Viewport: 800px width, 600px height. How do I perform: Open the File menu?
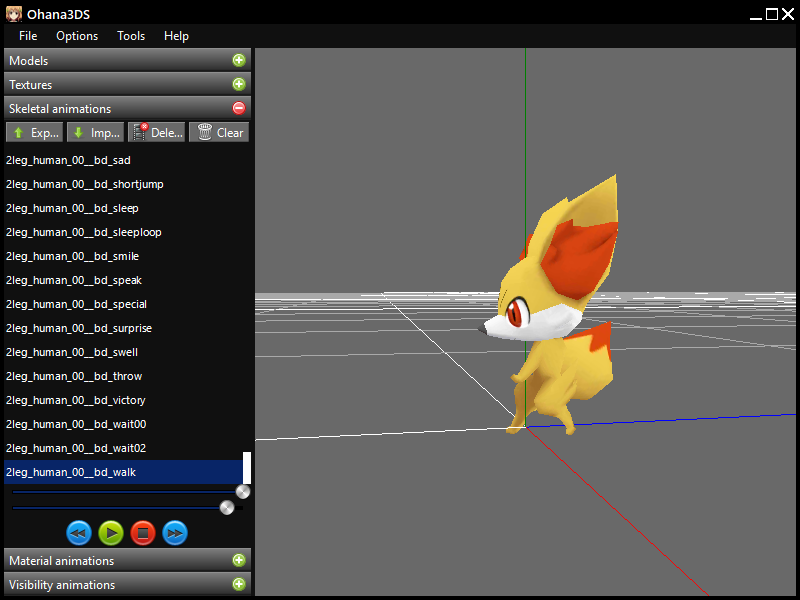tap(28, 36)
